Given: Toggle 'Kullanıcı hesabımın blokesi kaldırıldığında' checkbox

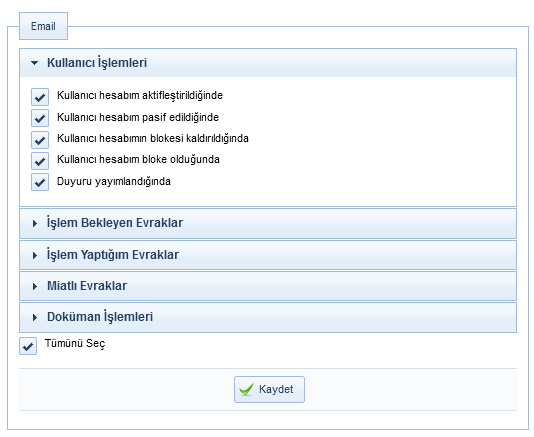Looking at the screenshot, I should pos(40,140).
